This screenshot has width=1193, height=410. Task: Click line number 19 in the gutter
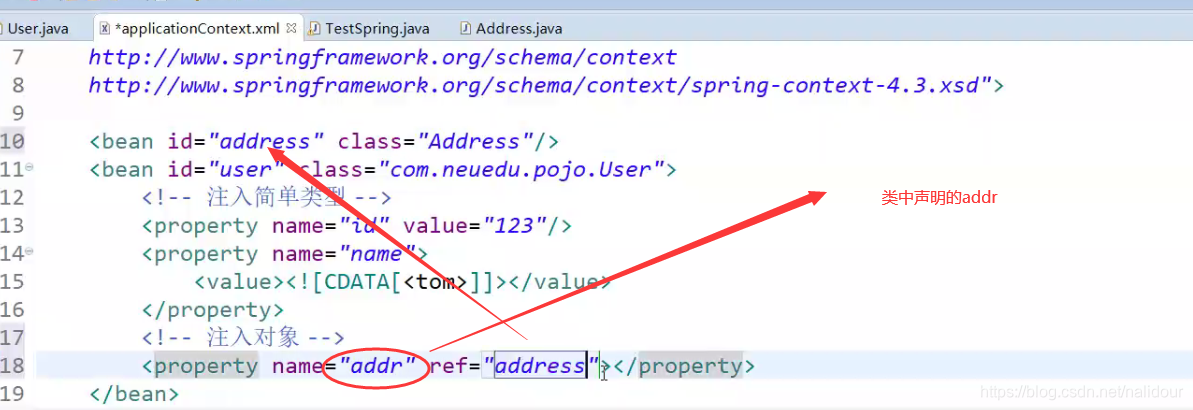13,395
